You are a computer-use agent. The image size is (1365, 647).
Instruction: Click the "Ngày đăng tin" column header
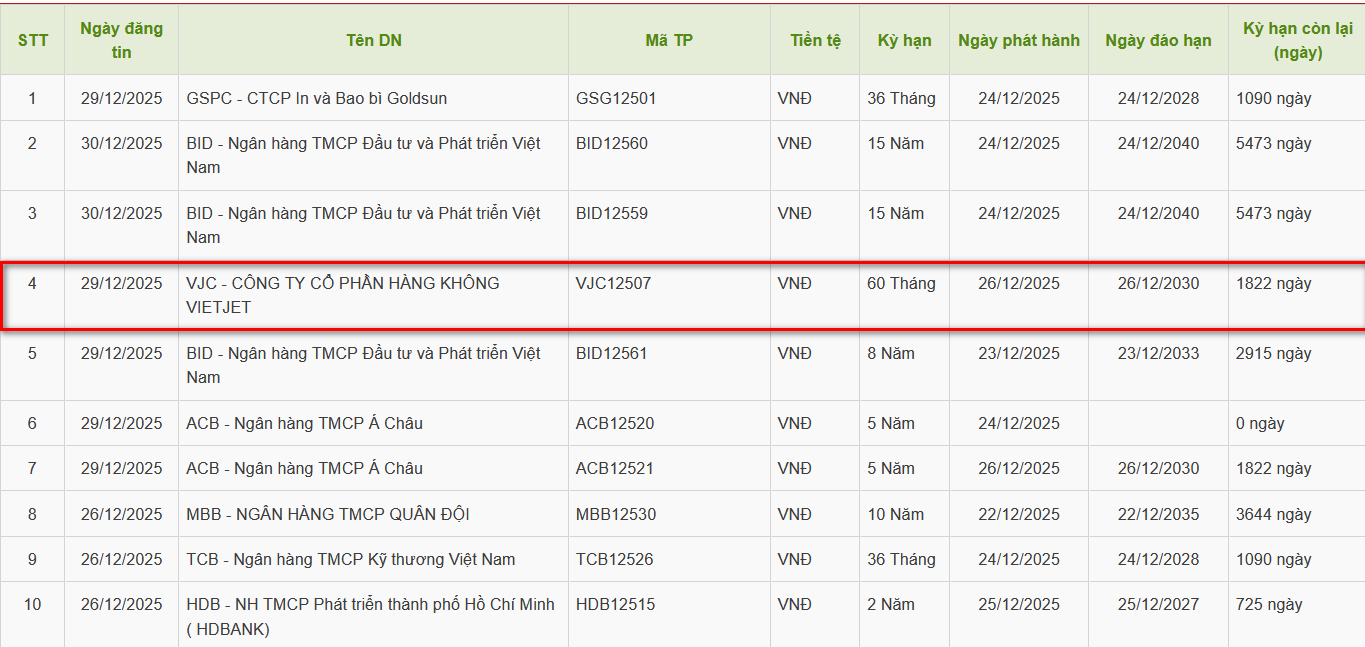[x=121, y=40]
